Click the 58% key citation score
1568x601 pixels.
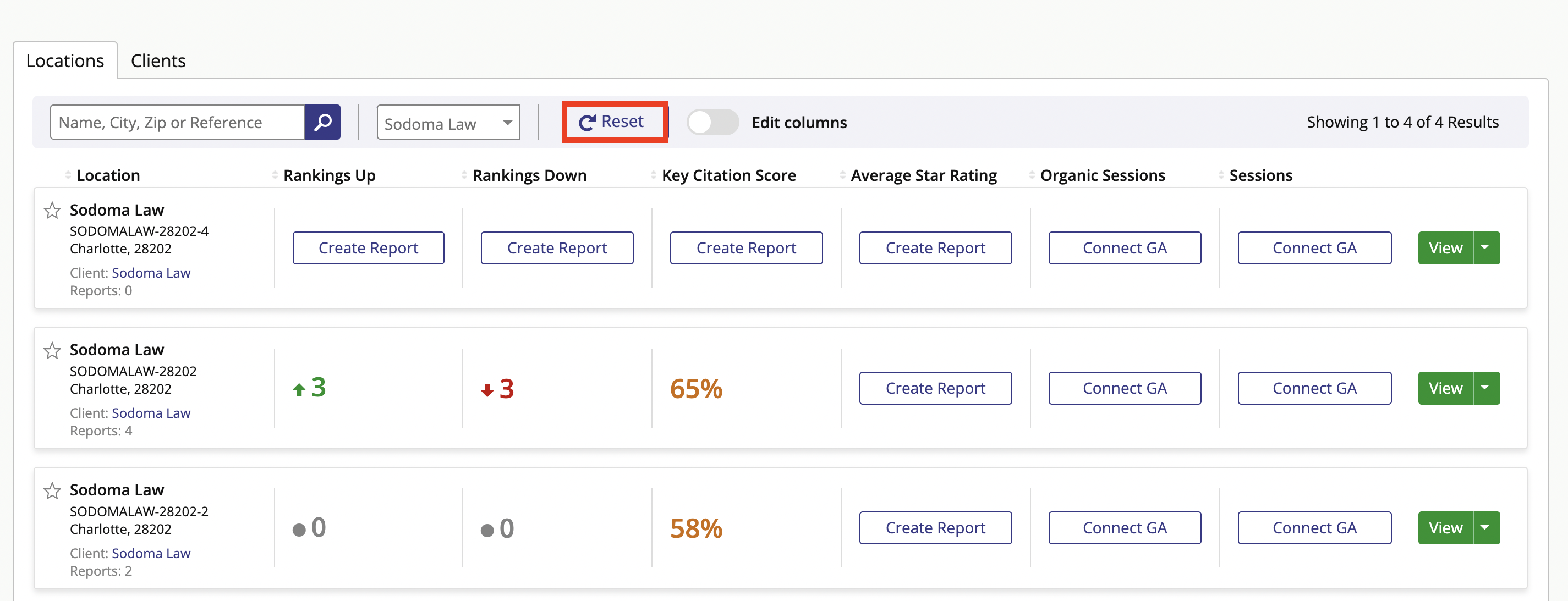tap(697, 528)
